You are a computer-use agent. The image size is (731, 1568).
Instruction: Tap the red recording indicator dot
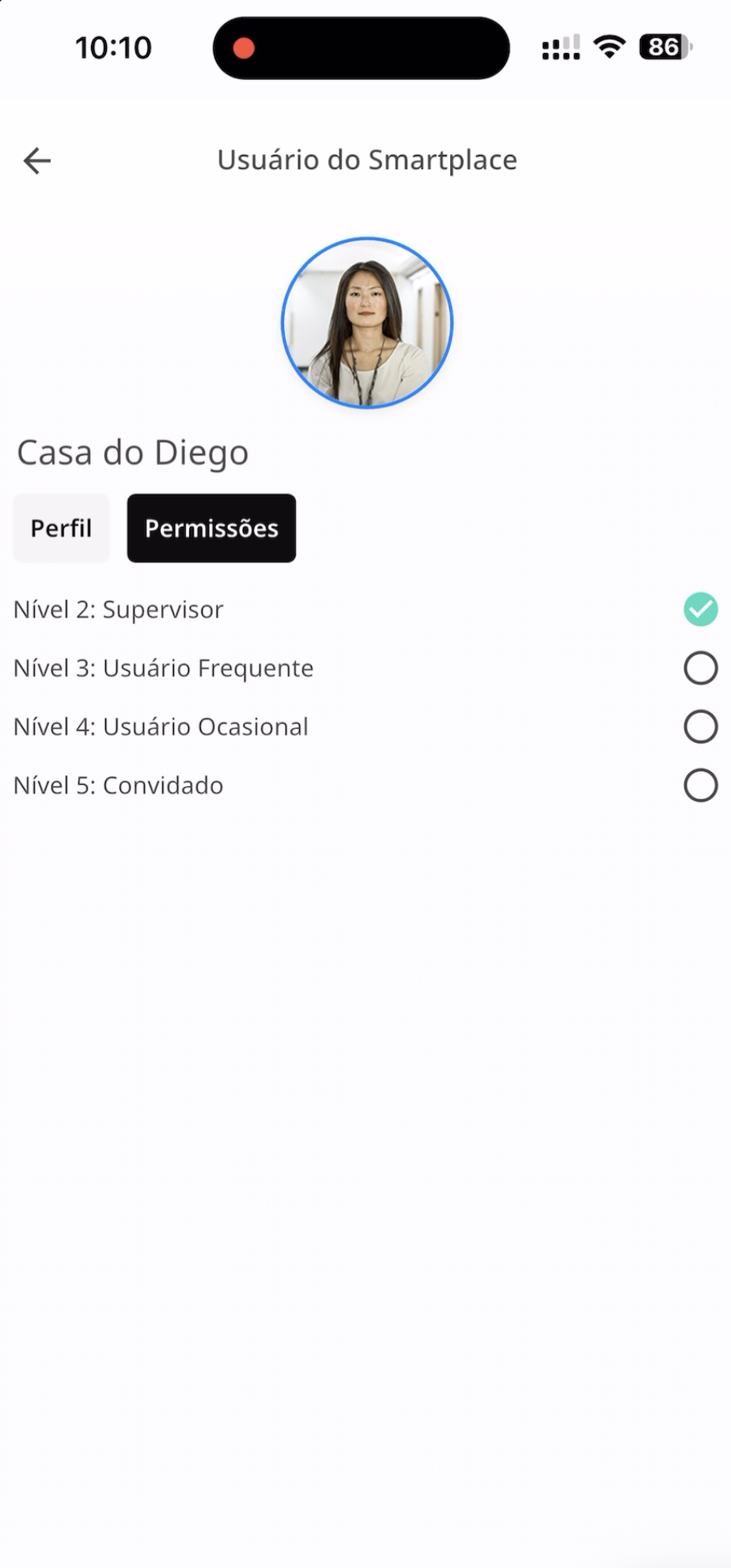(244, 48)
